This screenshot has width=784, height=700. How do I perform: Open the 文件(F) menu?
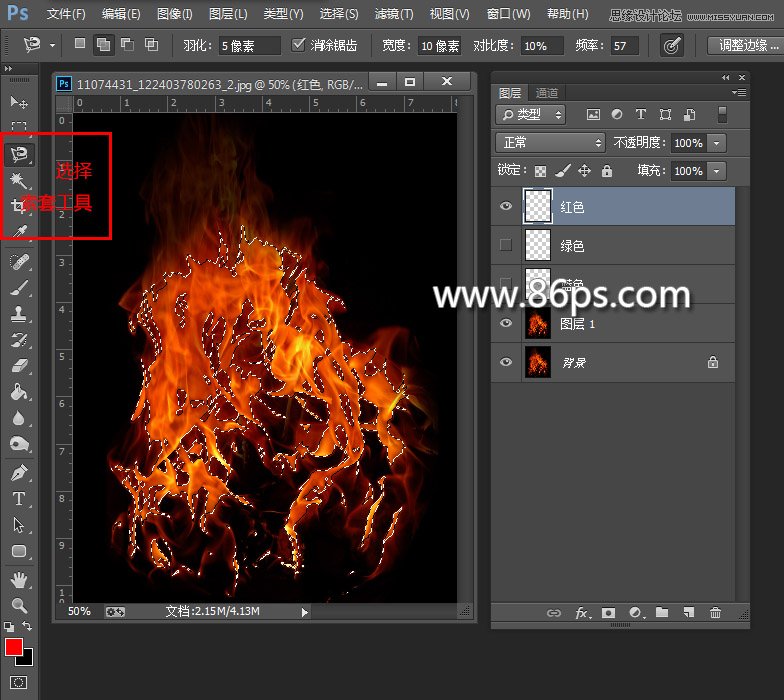66,14
